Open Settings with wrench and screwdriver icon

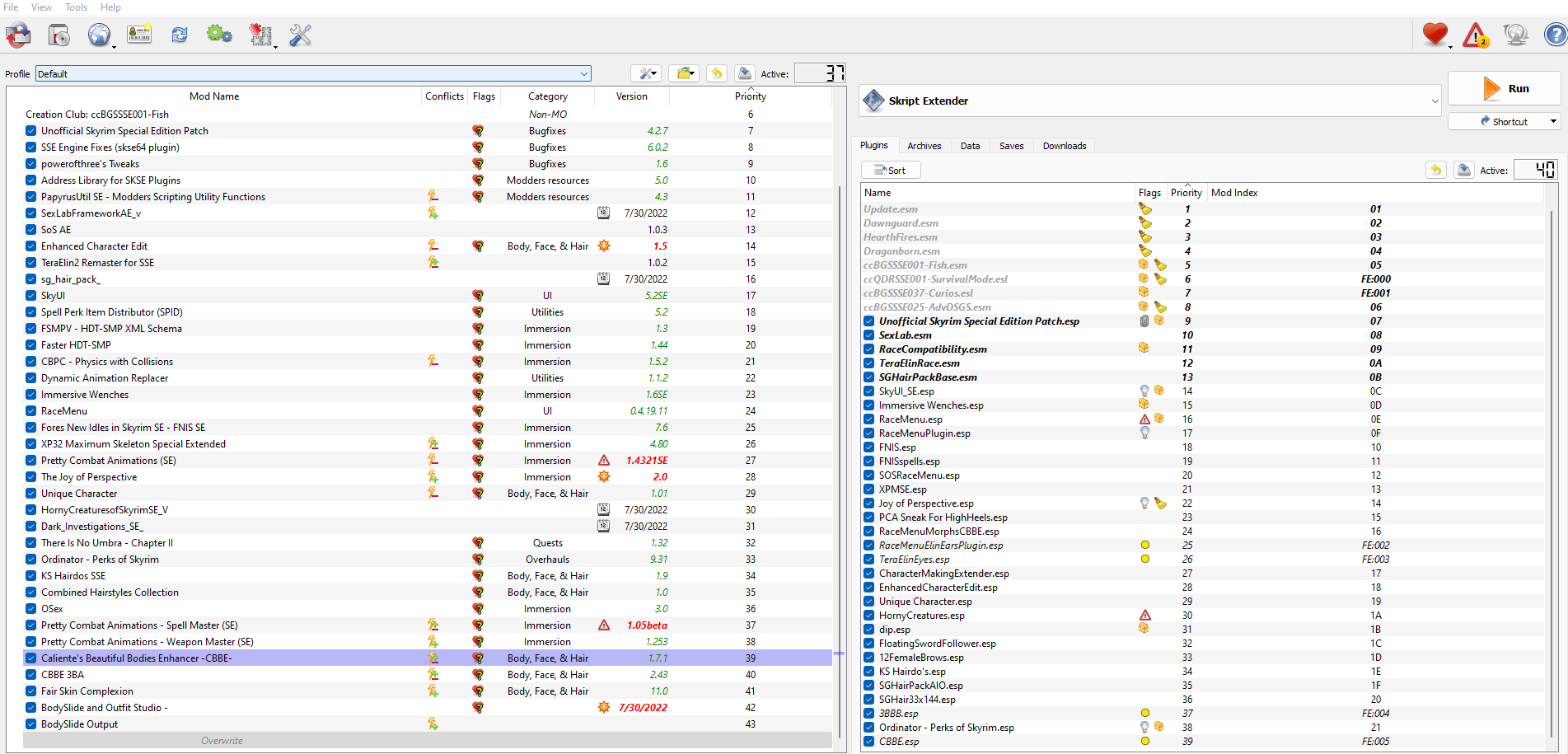point(300,35)
